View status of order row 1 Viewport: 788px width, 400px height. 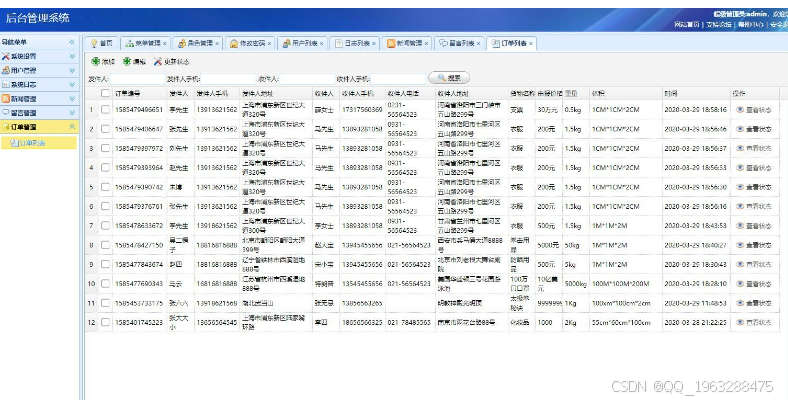753,110
